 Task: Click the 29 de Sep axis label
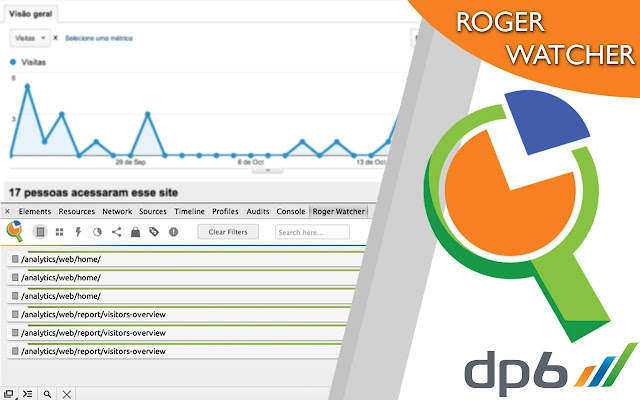[x=130, y=162]
